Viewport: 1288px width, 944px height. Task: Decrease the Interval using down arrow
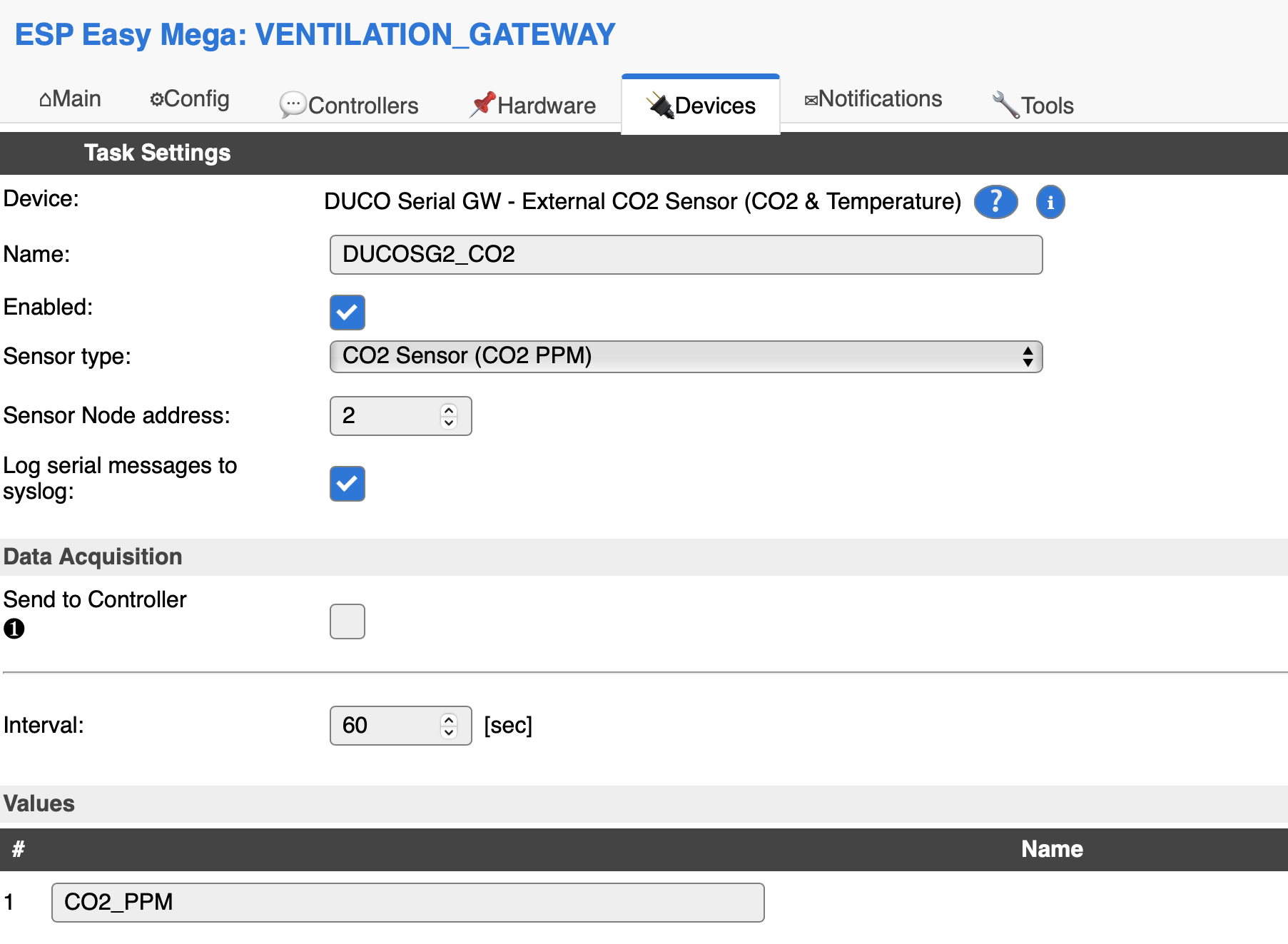coord(448,733)
